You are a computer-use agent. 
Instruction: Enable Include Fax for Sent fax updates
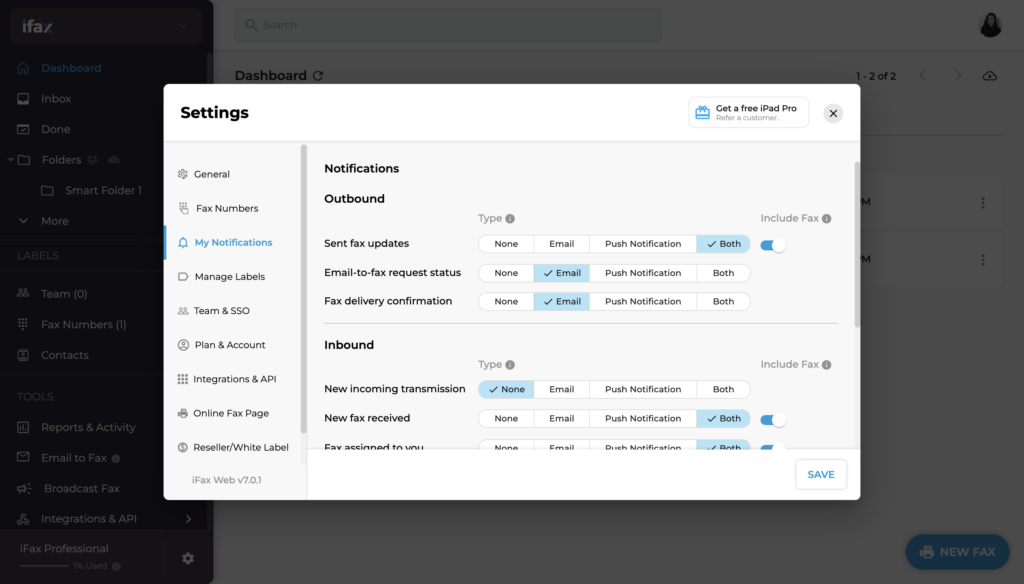pyautogui.click(x=774, y=243)
